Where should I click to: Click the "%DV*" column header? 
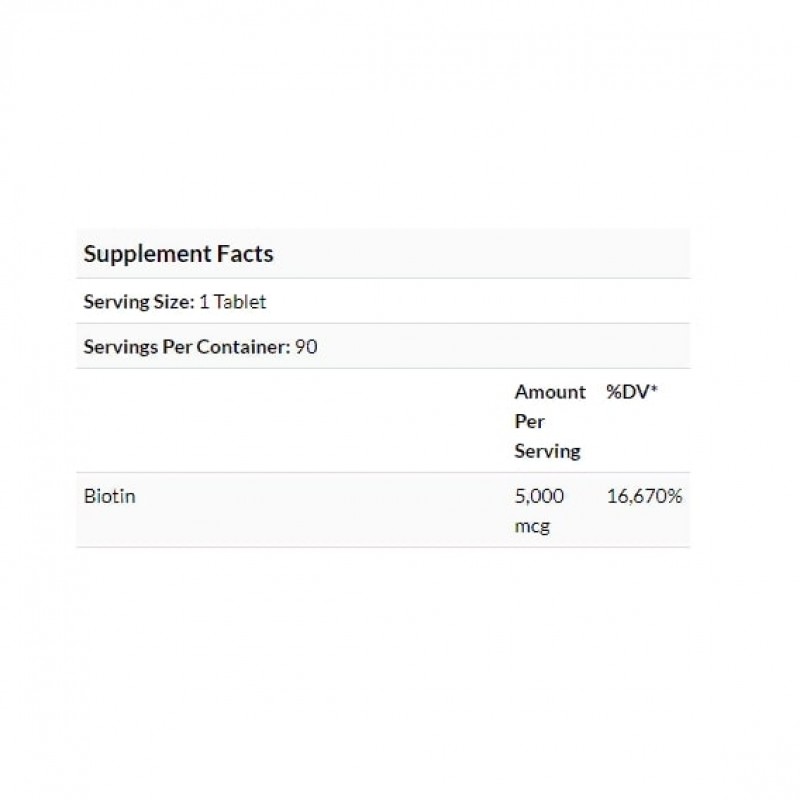(x=632, y=392)
